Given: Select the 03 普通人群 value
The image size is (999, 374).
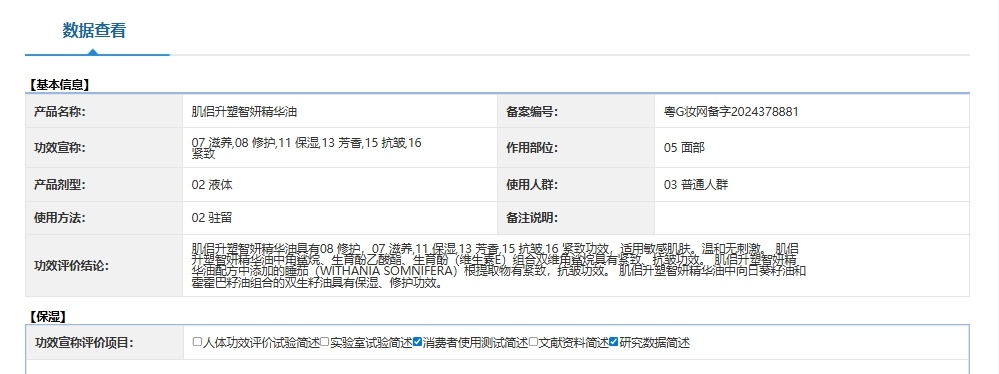Looking at the screenshot, I should click(x=696, y=185).
